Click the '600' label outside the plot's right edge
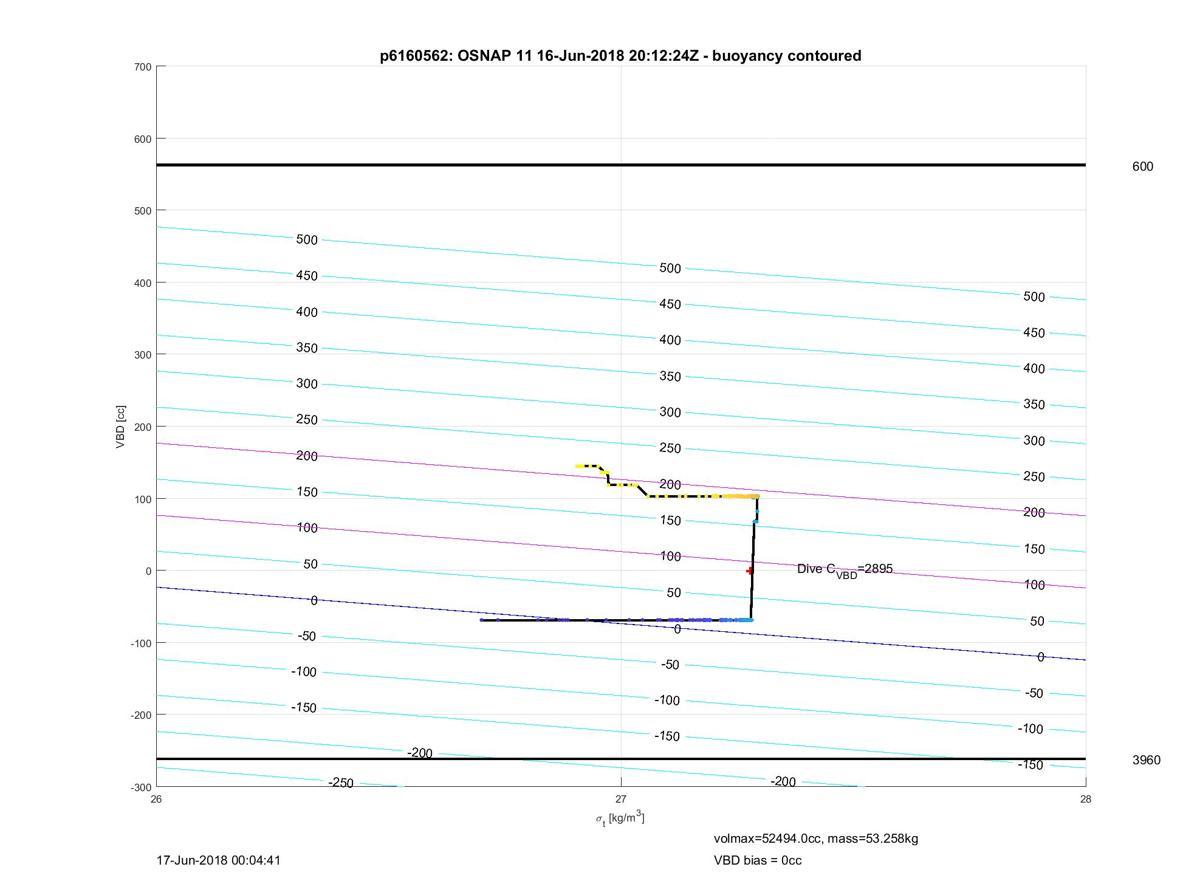The image size is (1200, 885). [1142, 167]
